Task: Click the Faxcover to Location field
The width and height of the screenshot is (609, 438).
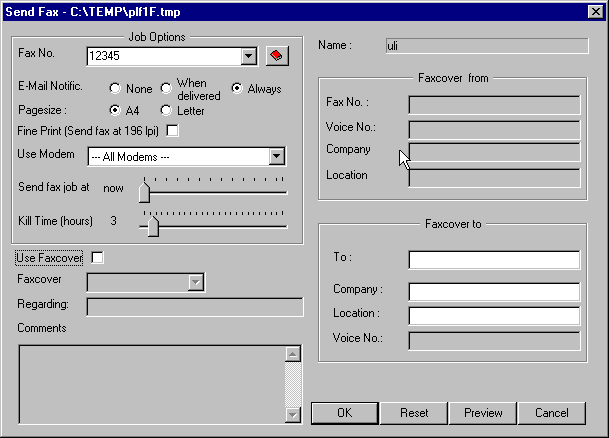Action: pyautogui.click(x=494, y=316)
